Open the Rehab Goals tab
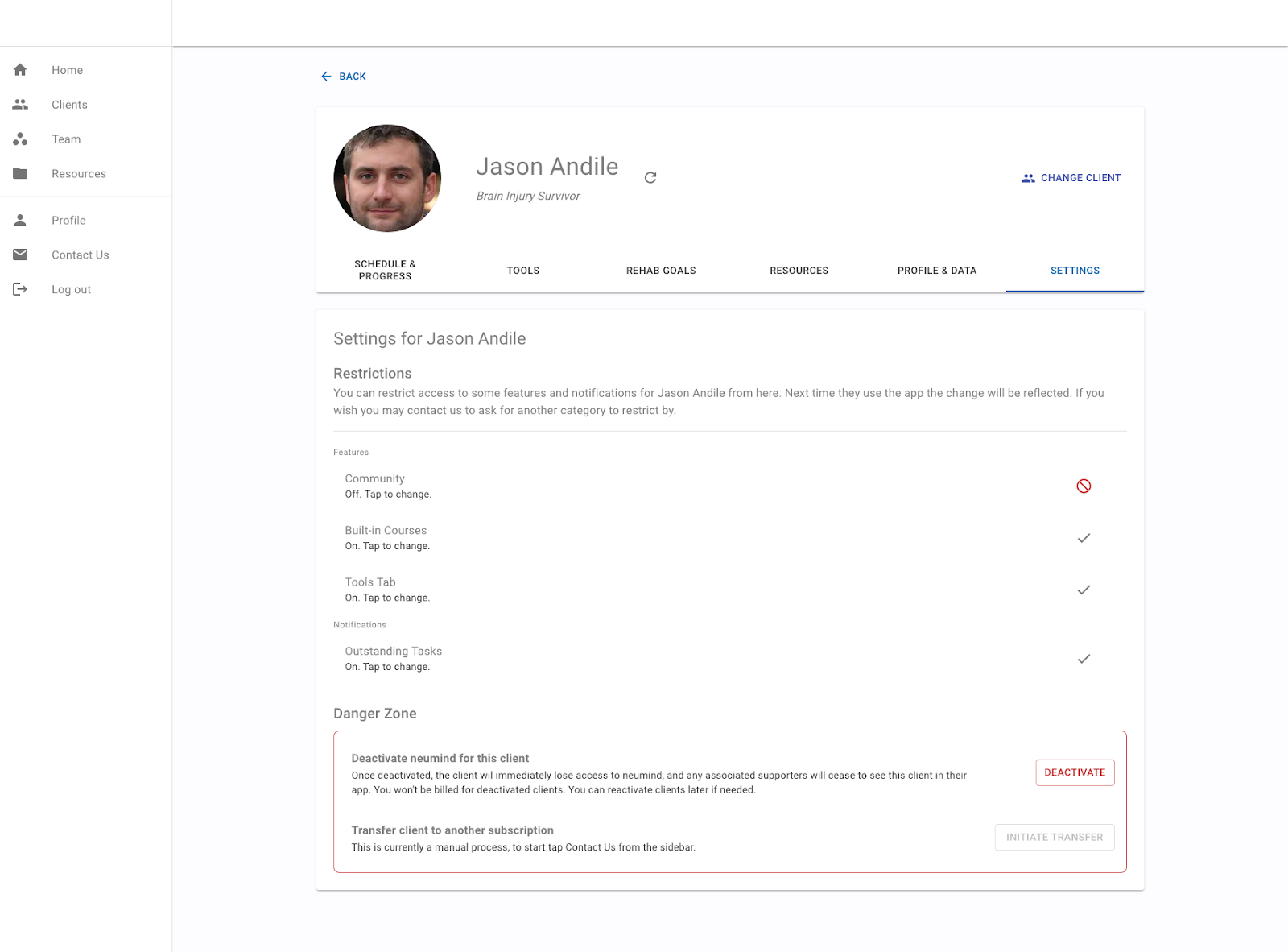This screenshot has height=952, width=1288. click(x=661, y=271)
